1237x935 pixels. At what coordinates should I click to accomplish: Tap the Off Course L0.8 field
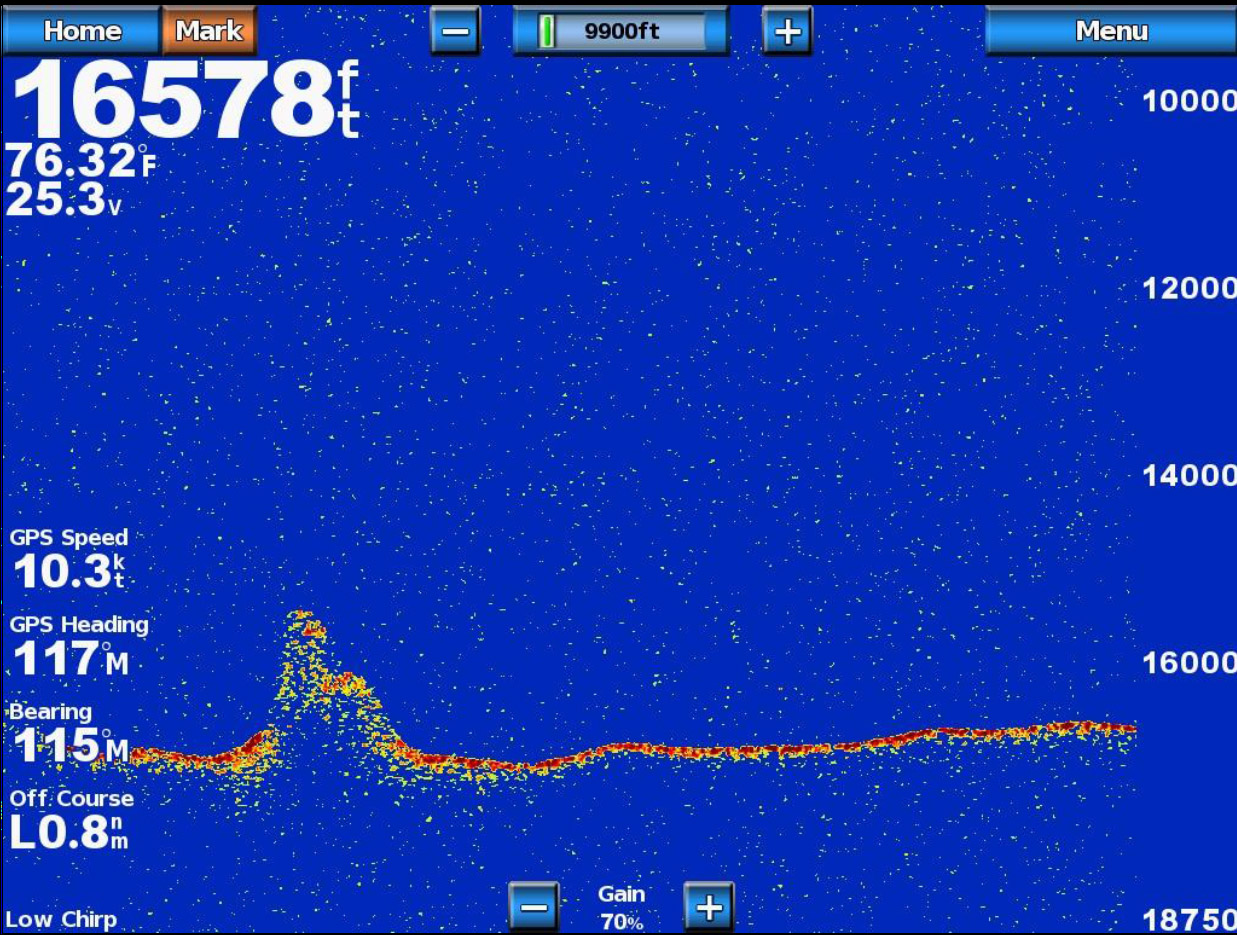click(x=70, y=822)
